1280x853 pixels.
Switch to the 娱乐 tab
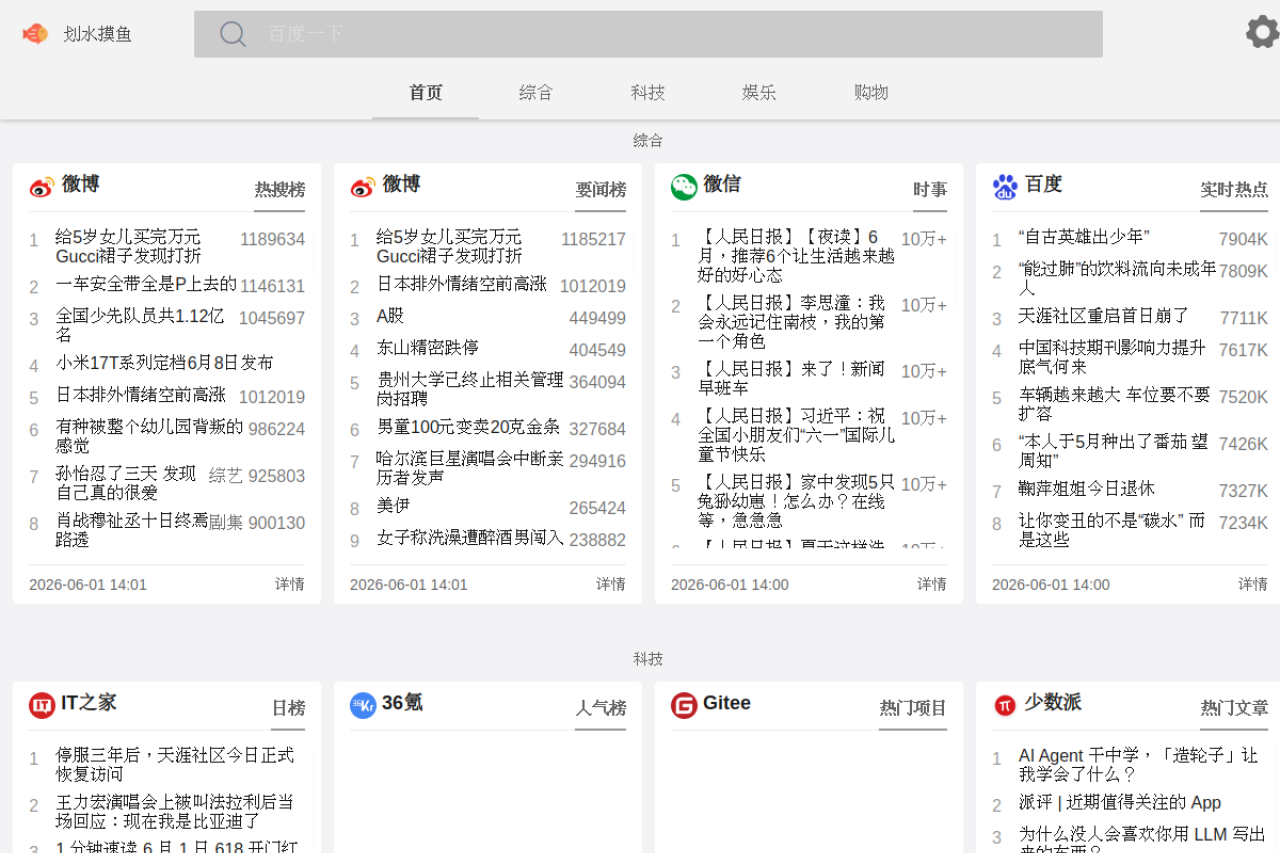pos(759,92)
